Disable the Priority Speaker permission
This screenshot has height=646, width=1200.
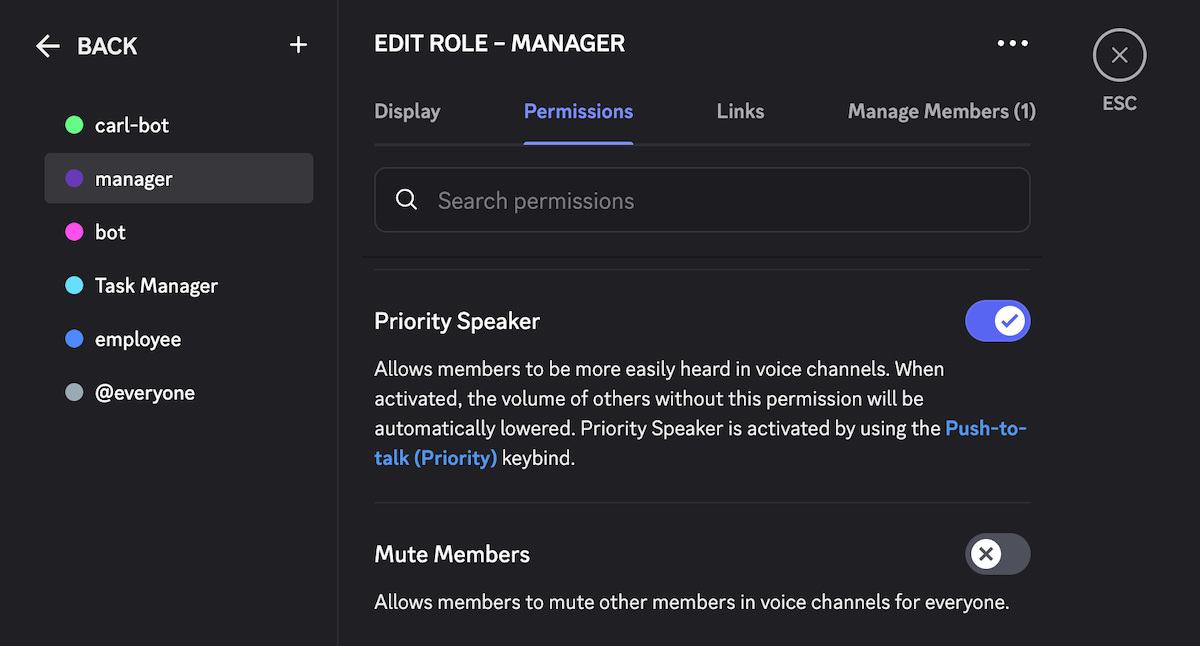[x=997, y=321]
